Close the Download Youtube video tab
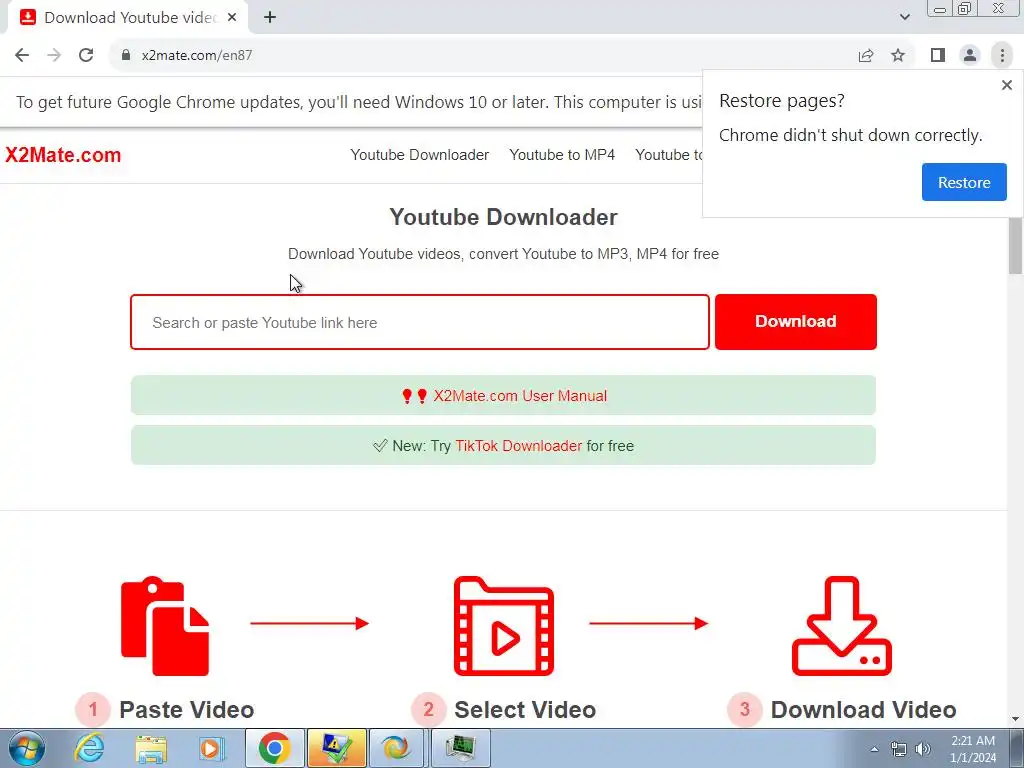This screenshot has width=1024, height=768. coord(232,18)
